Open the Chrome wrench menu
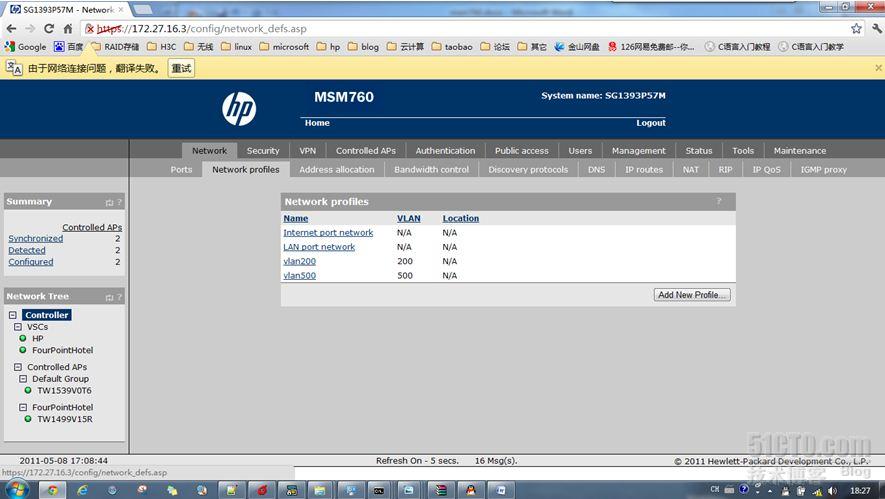The width and height of the screenshot is (885, 499). [877, 29]
